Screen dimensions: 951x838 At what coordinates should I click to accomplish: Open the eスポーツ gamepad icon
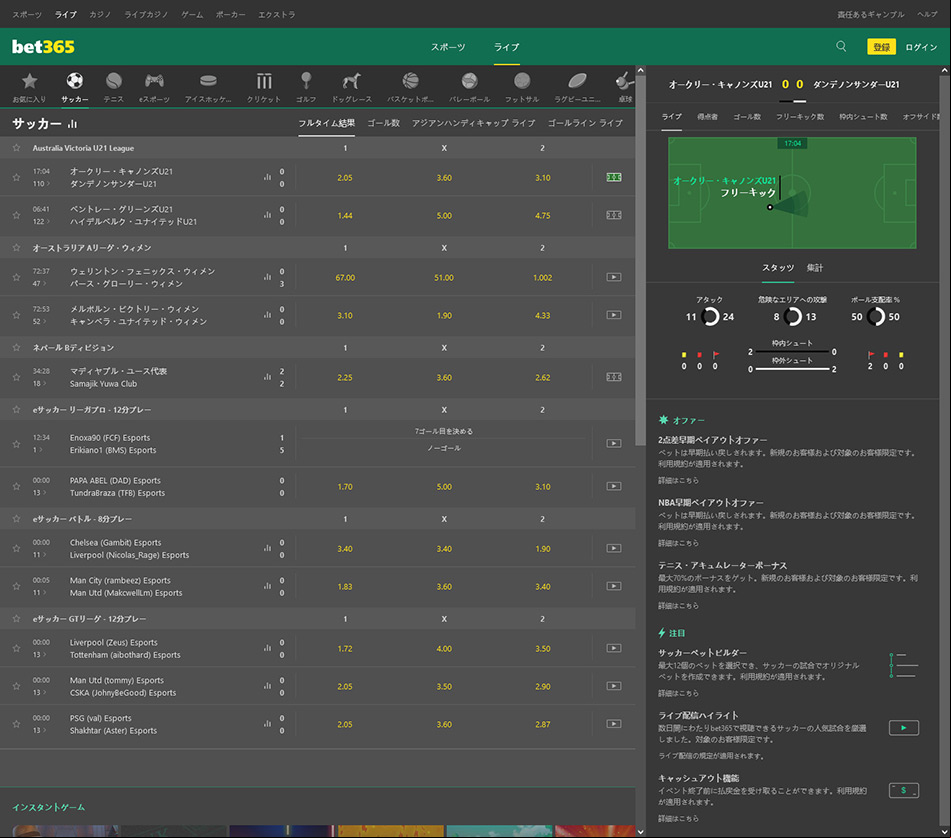pyautogui.click(x=154, y=81)
